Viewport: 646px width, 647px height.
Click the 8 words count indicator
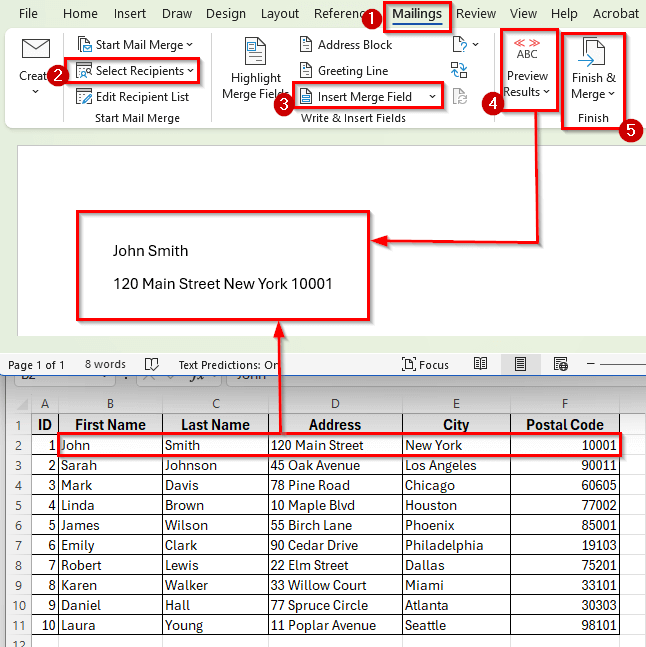coord(105,365)
